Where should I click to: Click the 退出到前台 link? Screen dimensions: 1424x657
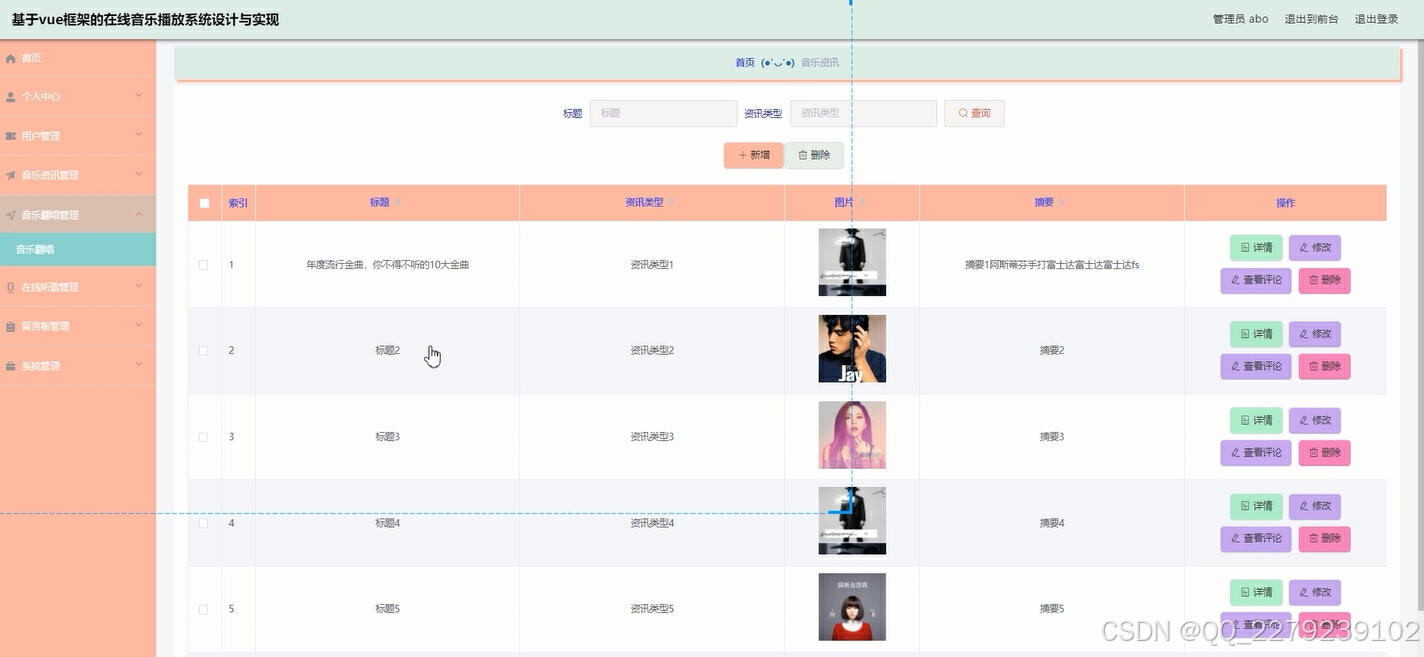coord(1311,19)
